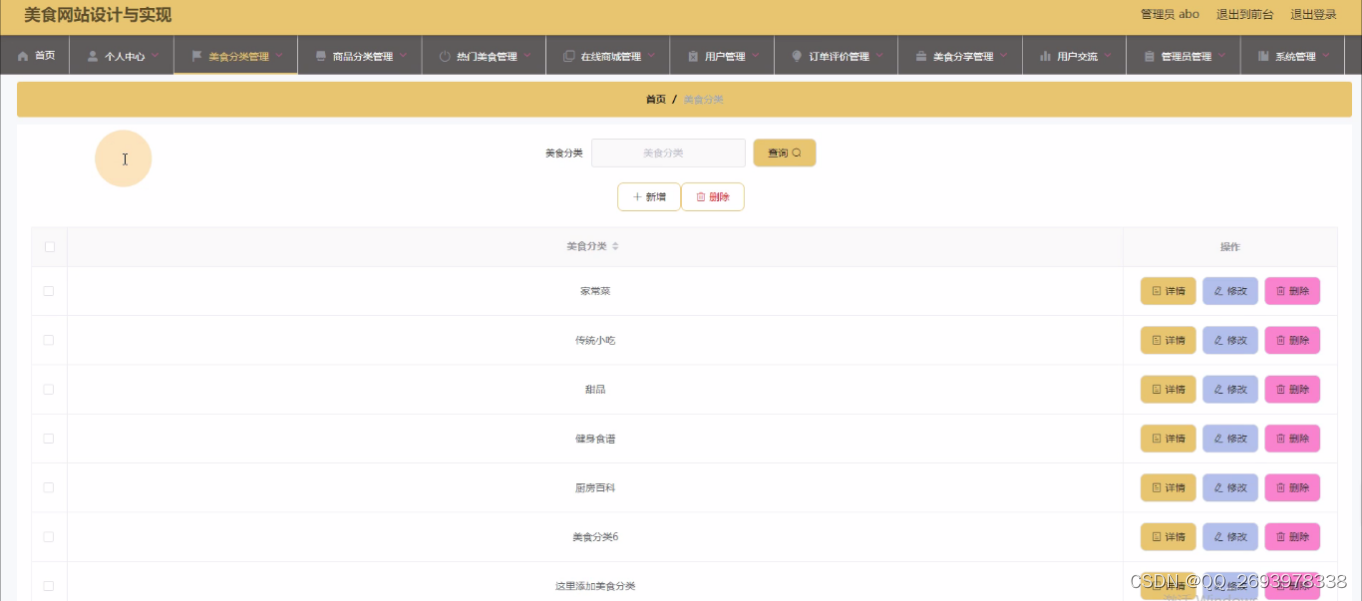
Task: Focus the 美食分类 search input field
Action: point(668,153)
